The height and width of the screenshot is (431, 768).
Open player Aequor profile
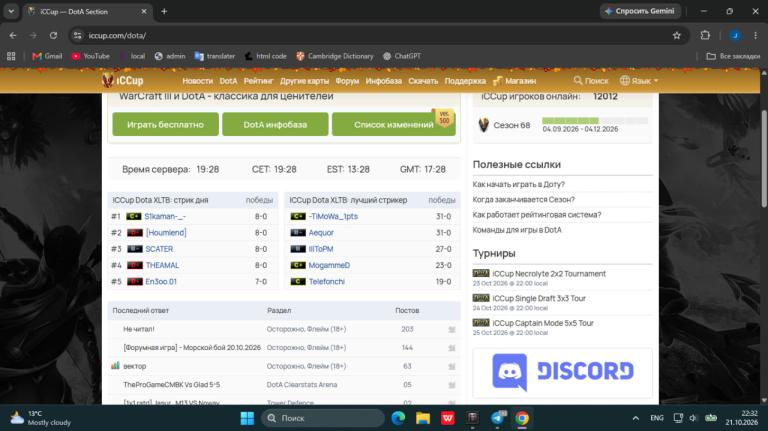(321, 233)
